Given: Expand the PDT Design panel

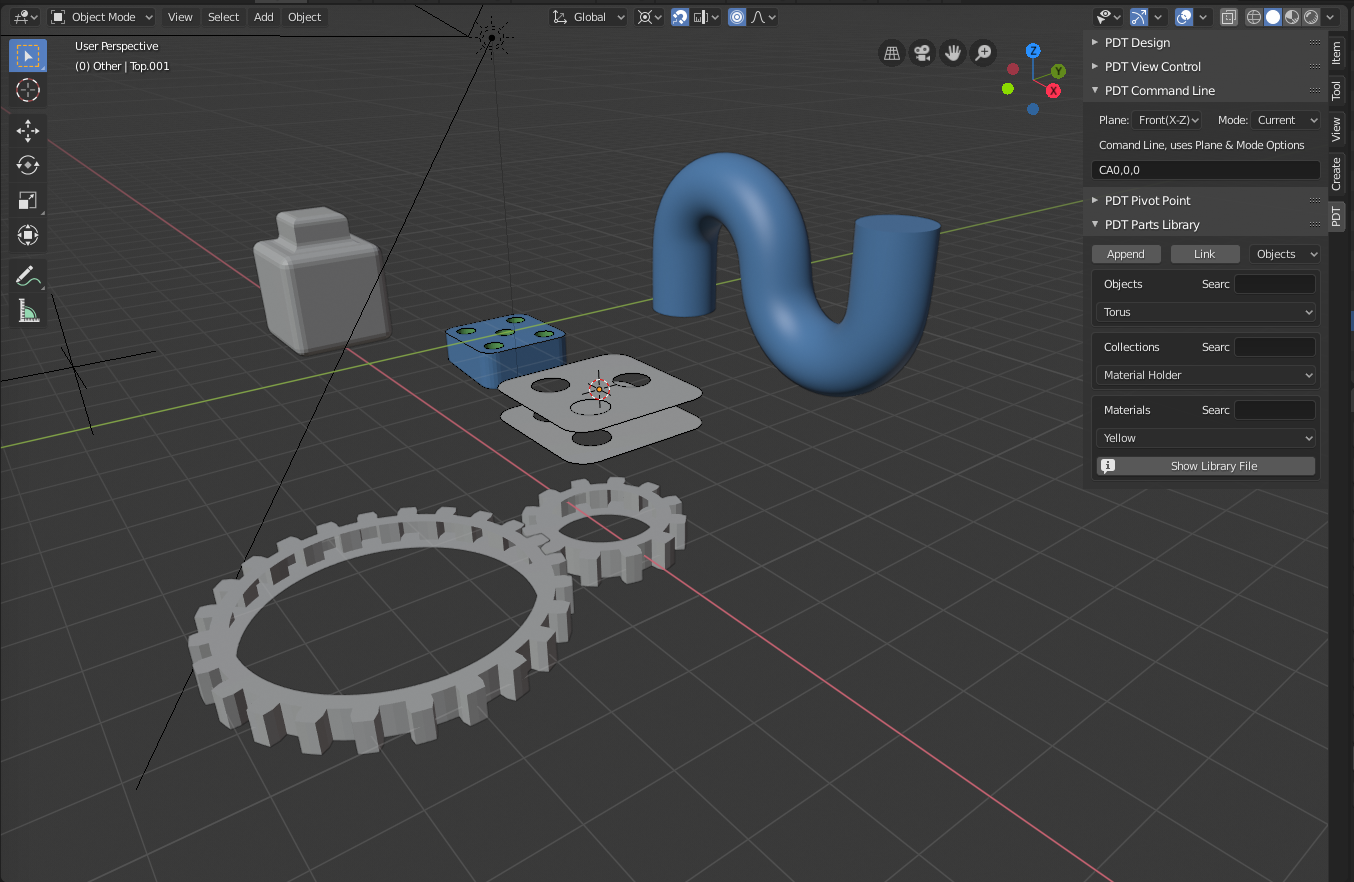Looking at the screenshot, I should tap(1137, 42).
